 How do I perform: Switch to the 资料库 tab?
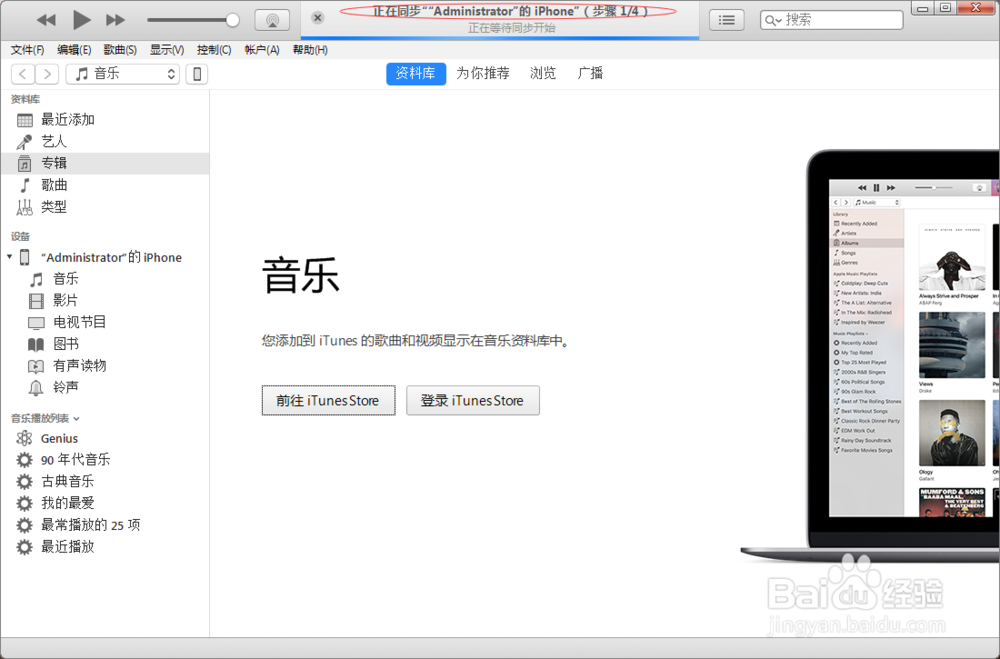point(416,73)
